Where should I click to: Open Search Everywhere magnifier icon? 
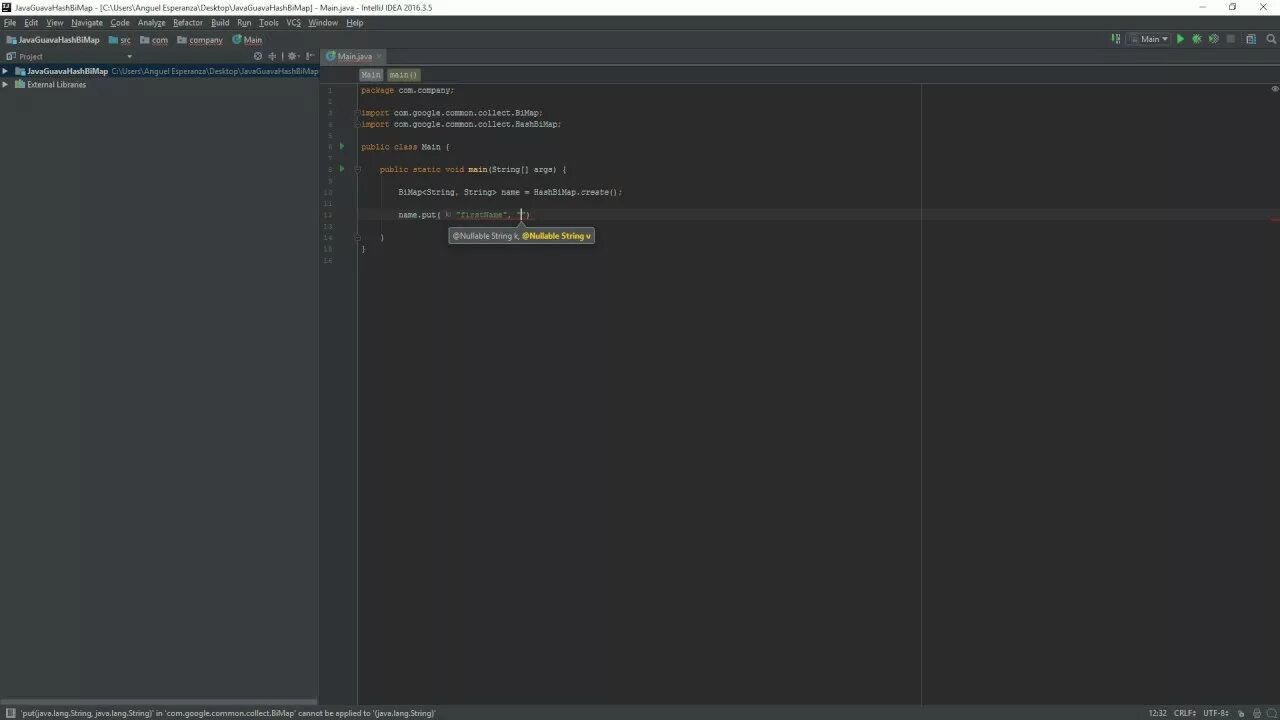tap(1270, 39)
